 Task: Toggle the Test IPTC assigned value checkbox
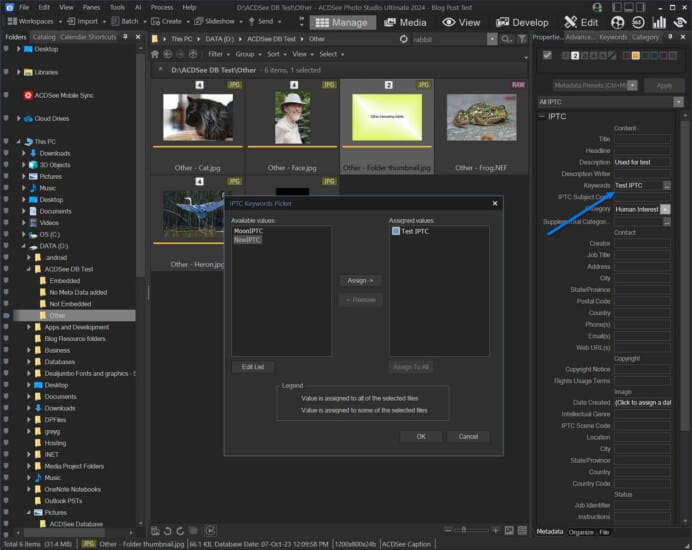395,231
